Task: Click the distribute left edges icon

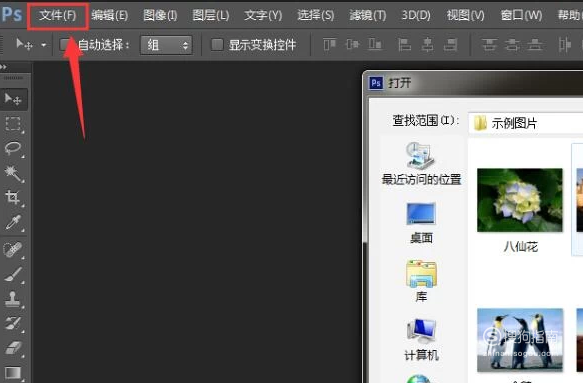Action: coord(564,45)
